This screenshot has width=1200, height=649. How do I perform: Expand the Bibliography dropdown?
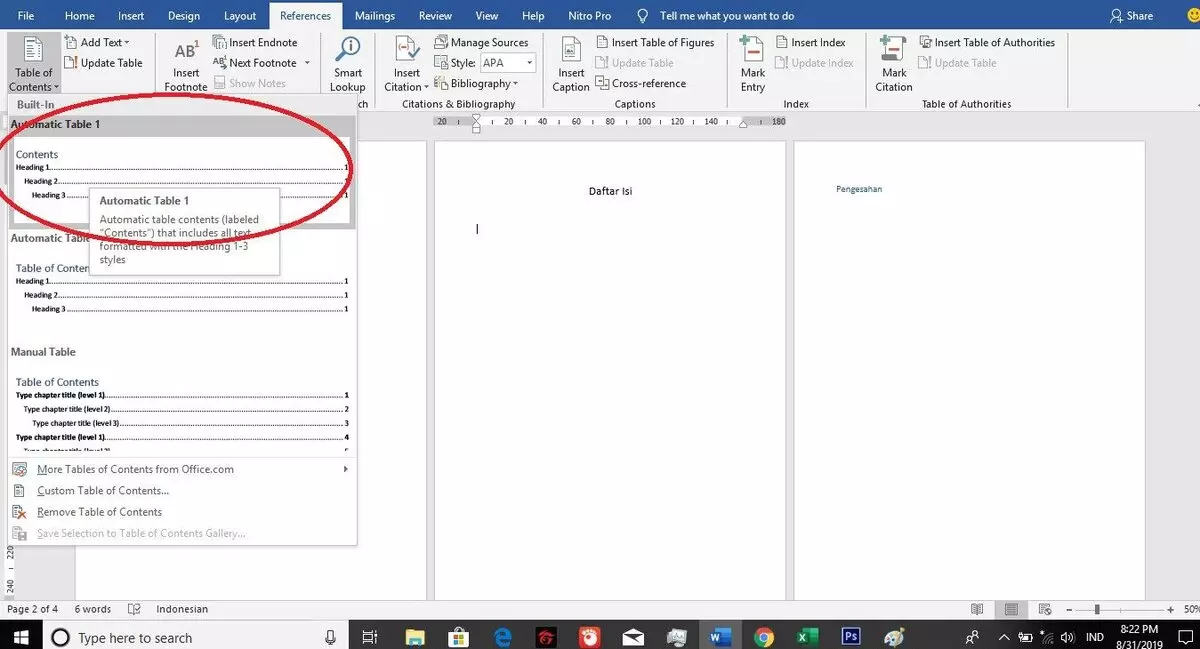(484, 84)
